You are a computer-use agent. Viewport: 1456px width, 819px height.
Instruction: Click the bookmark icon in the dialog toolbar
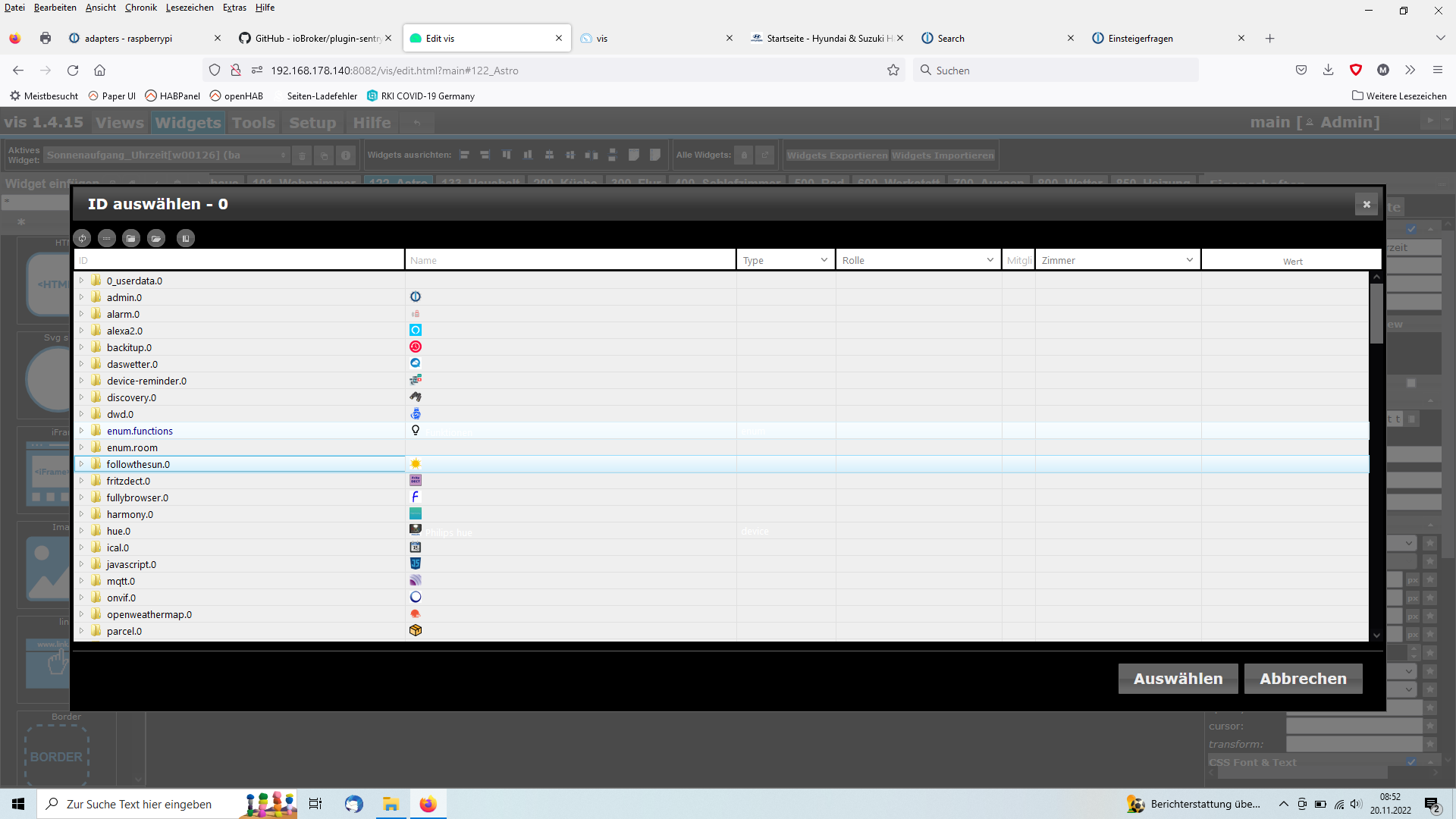point(186,239)
